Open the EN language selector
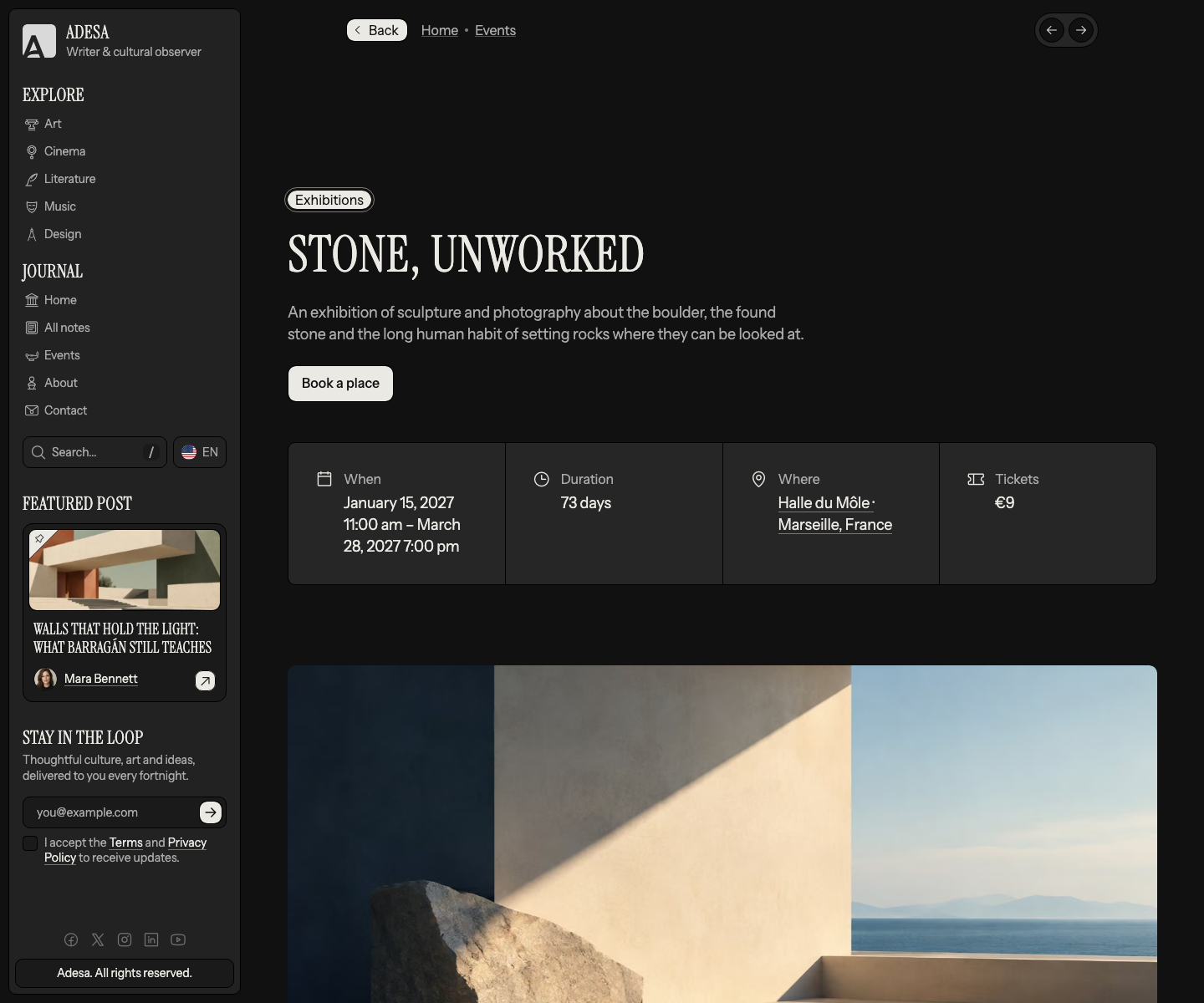 tap(200, 452)
